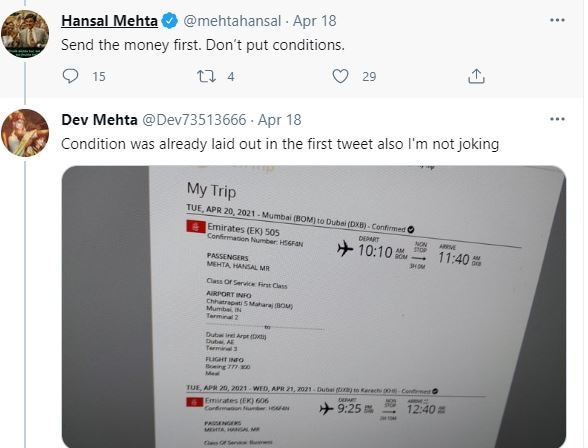Retweet Hansal Mehta's tweet

tap(206, 76)
